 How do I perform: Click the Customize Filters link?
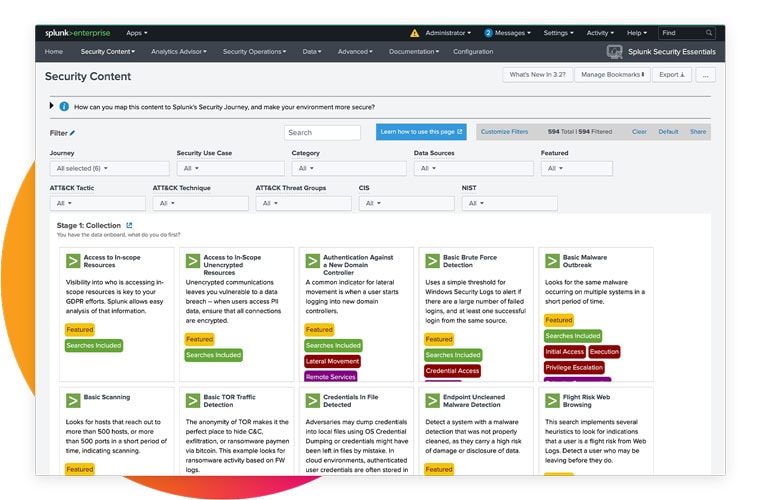tap(504, 132)
